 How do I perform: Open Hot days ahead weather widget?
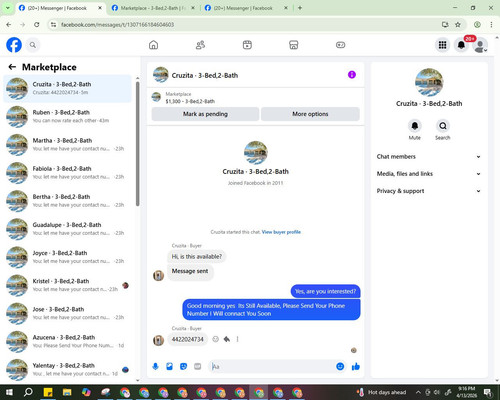coord(381,392)
